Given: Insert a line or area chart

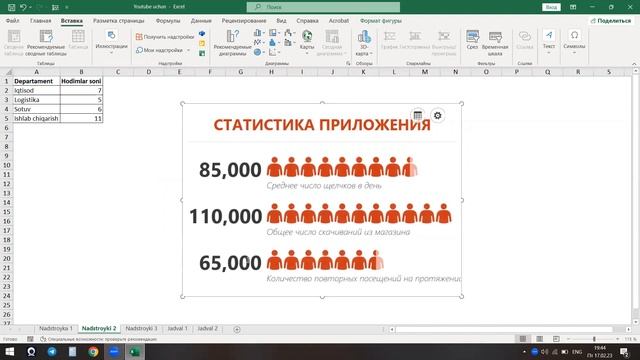Looking at the screenshot, I should point(259,42).
